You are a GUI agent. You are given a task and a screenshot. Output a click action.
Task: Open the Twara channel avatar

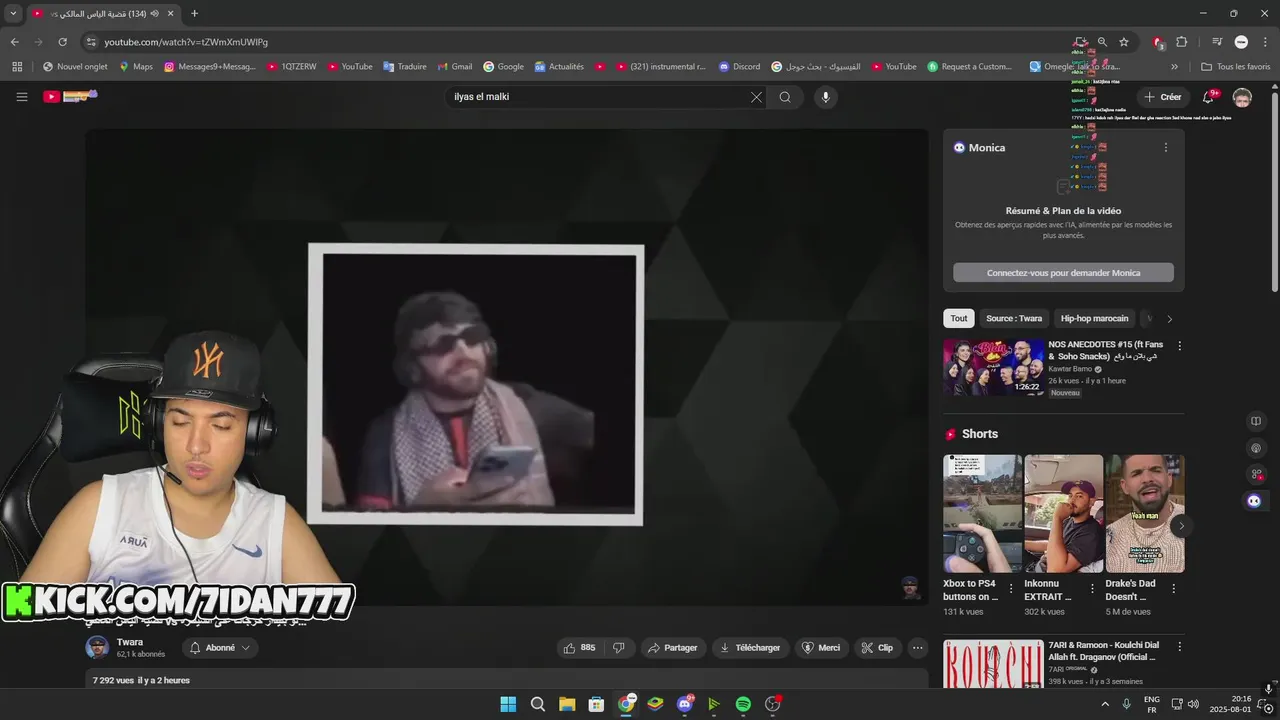(97, 647)
